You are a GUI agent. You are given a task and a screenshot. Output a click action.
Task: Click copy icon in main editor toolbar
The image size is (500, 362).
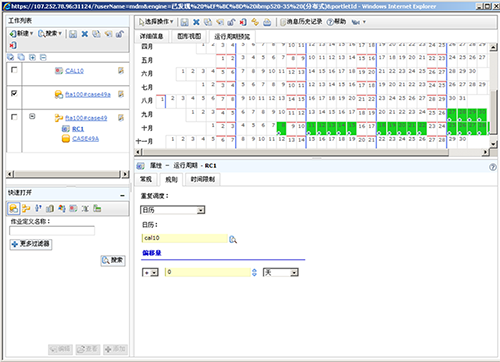coord(208,22)
